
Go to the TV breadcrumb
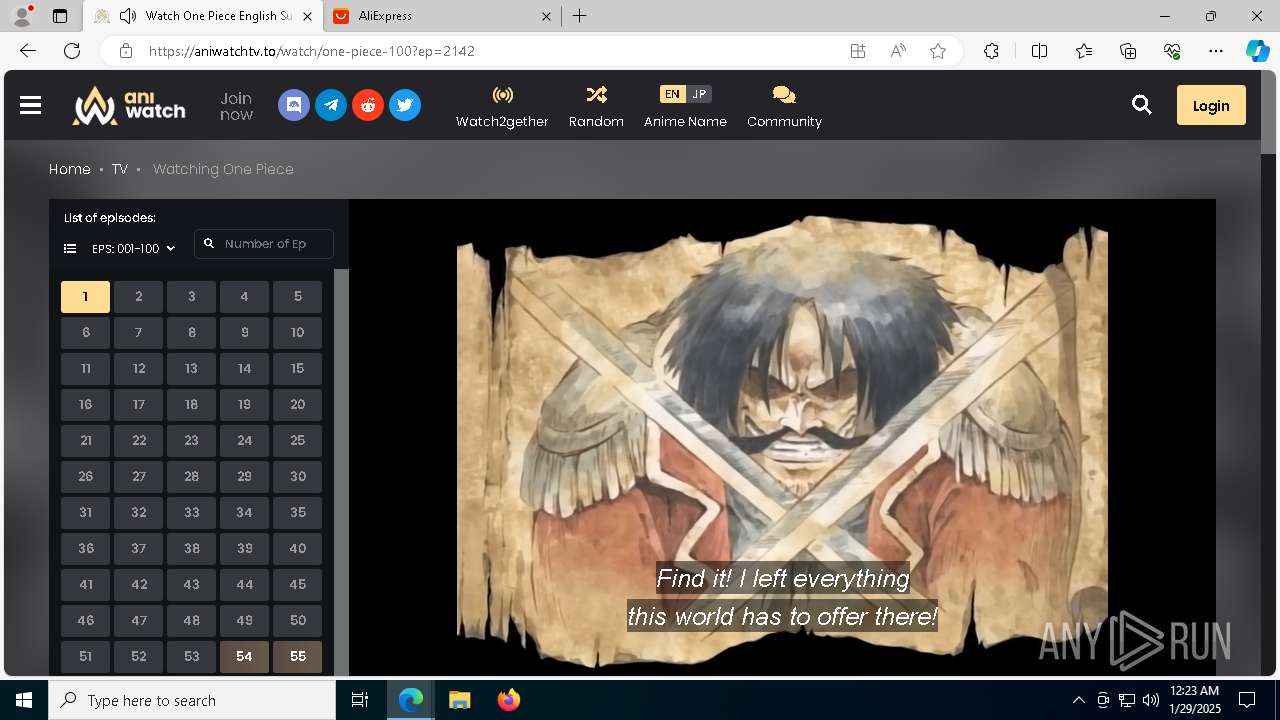[x=119, y=169]
